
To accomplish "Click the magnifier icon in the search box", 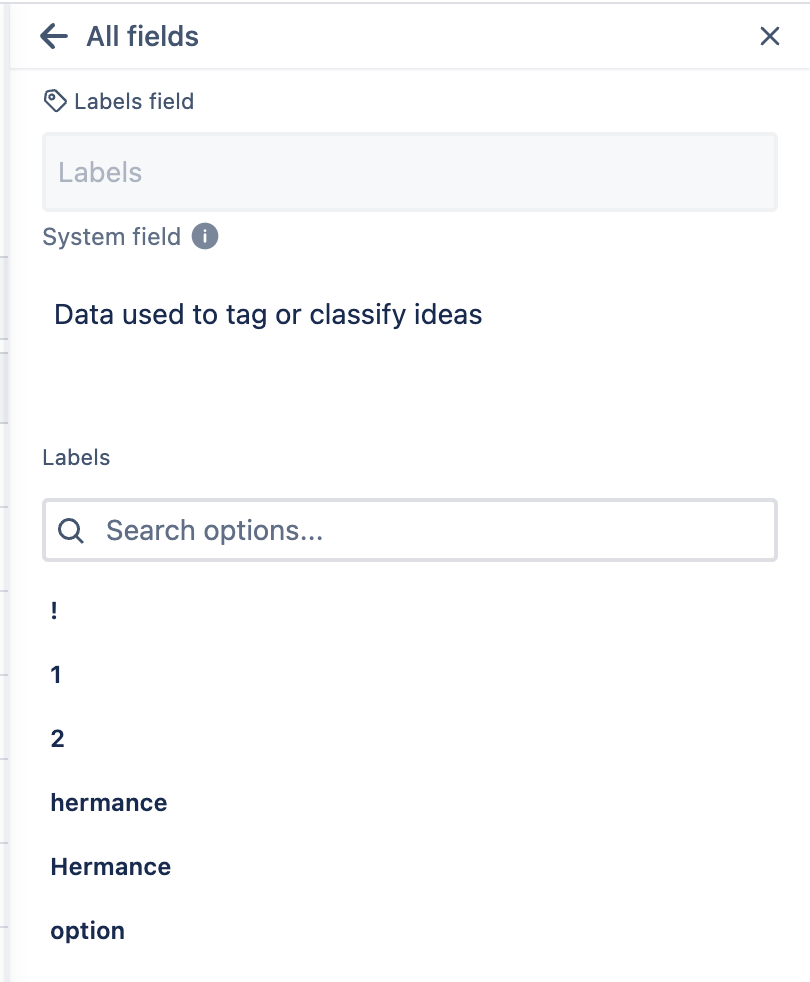I will [x=71, y=530].
